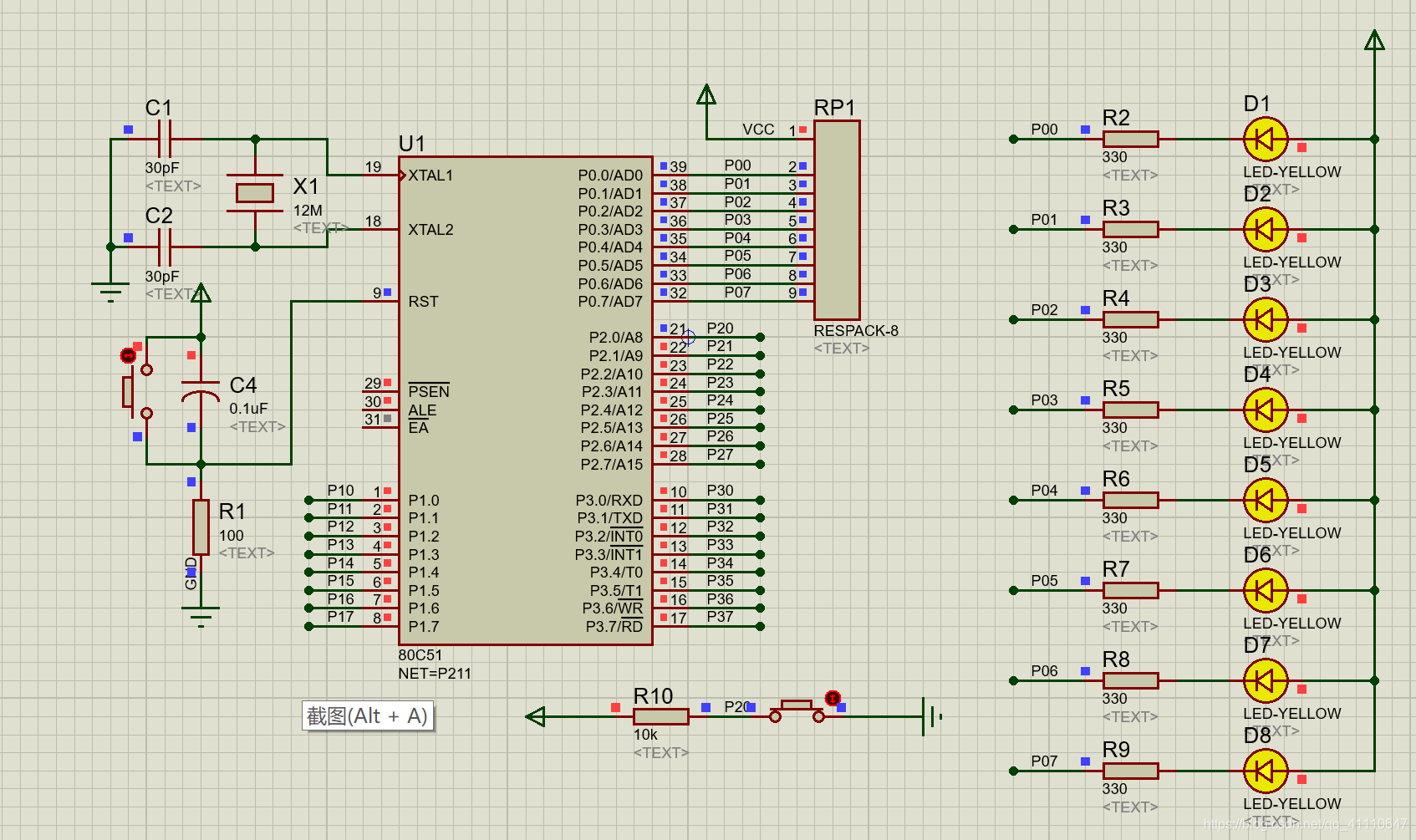Screen dimensions: 1416x840
Task: Select resistor R2 body
Action: tap(1130, 139)
